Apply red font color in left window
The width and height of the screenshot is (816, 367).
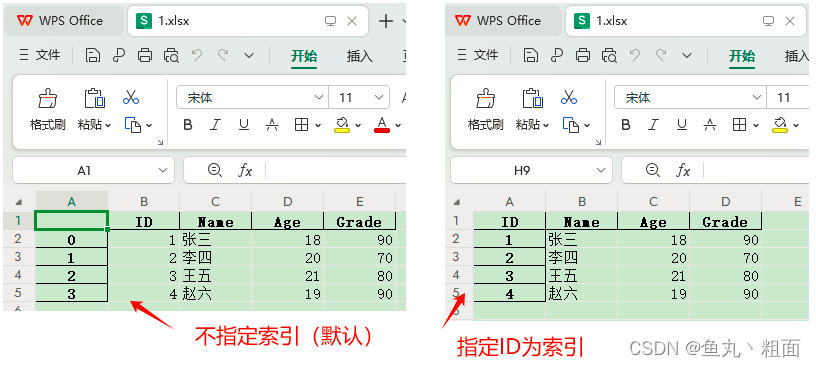click(382, 125)
